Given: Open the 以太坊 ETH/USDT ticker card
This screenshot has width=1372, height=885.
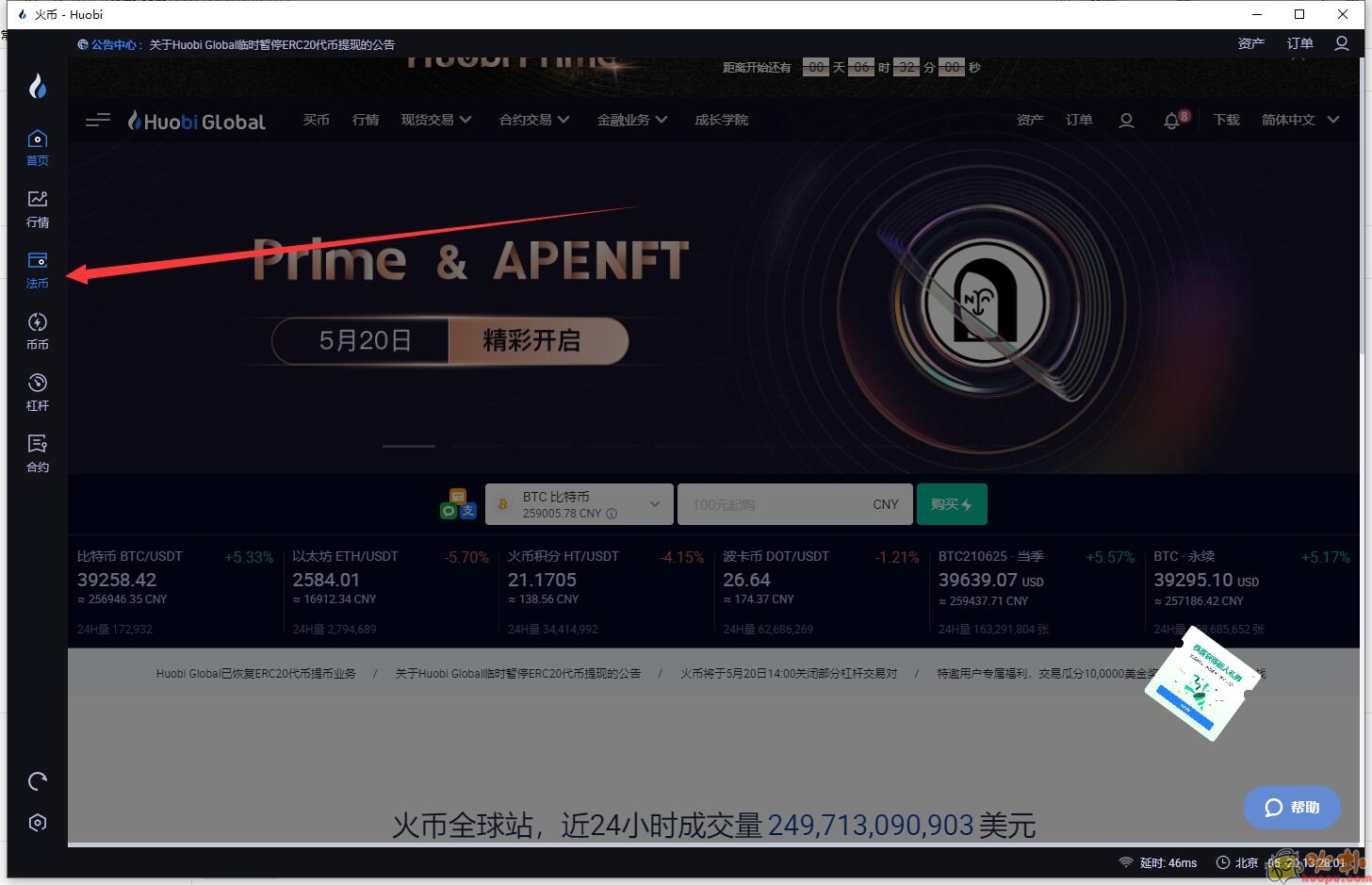Looking at the screenshot, I should [390, 592].
